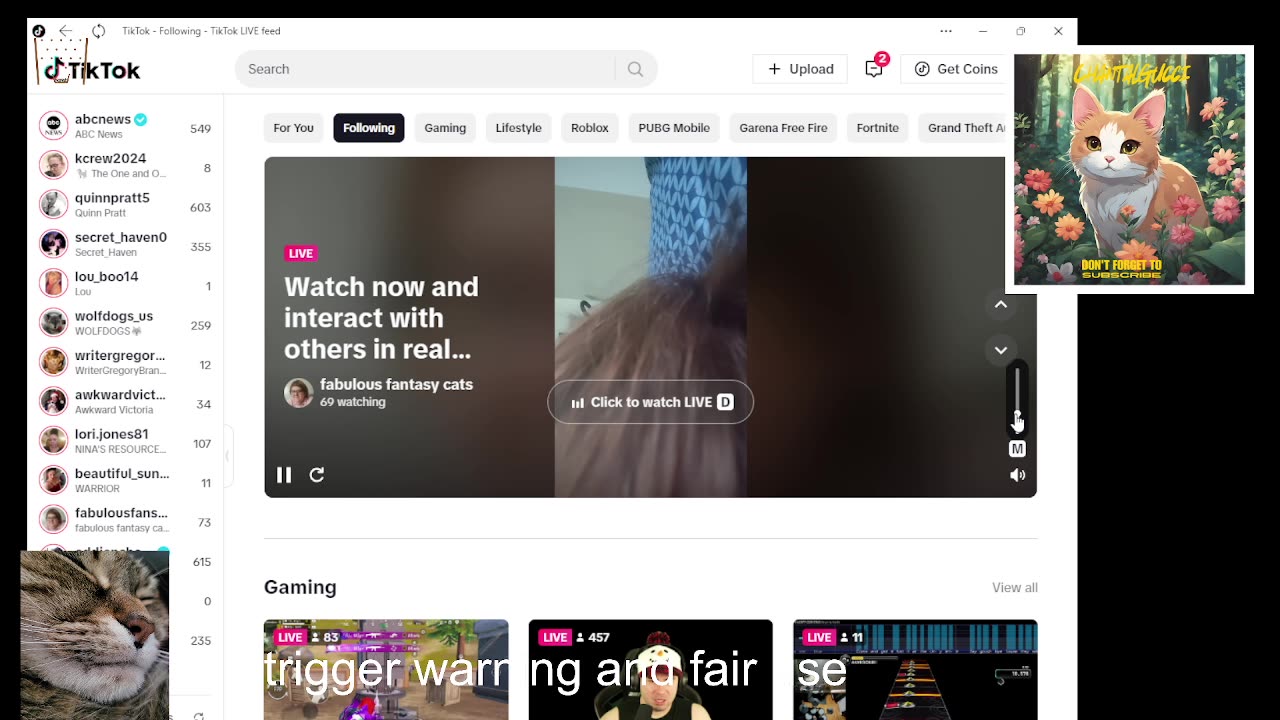Open Gaming LIVE thumbnail with 11 viewers
1280x720 pixels.
coord(915,670)
